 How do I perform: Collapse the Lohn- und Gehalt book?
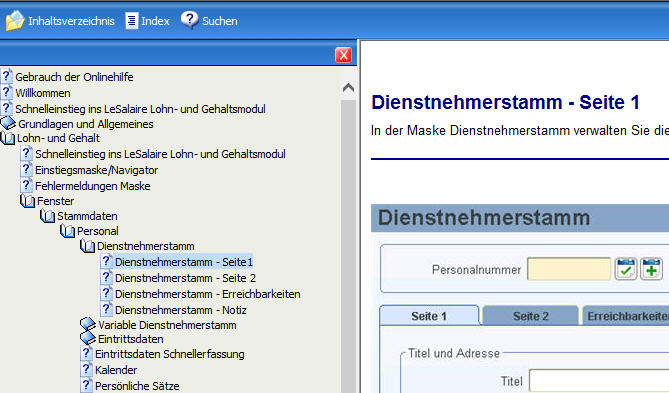coord(8,138)
